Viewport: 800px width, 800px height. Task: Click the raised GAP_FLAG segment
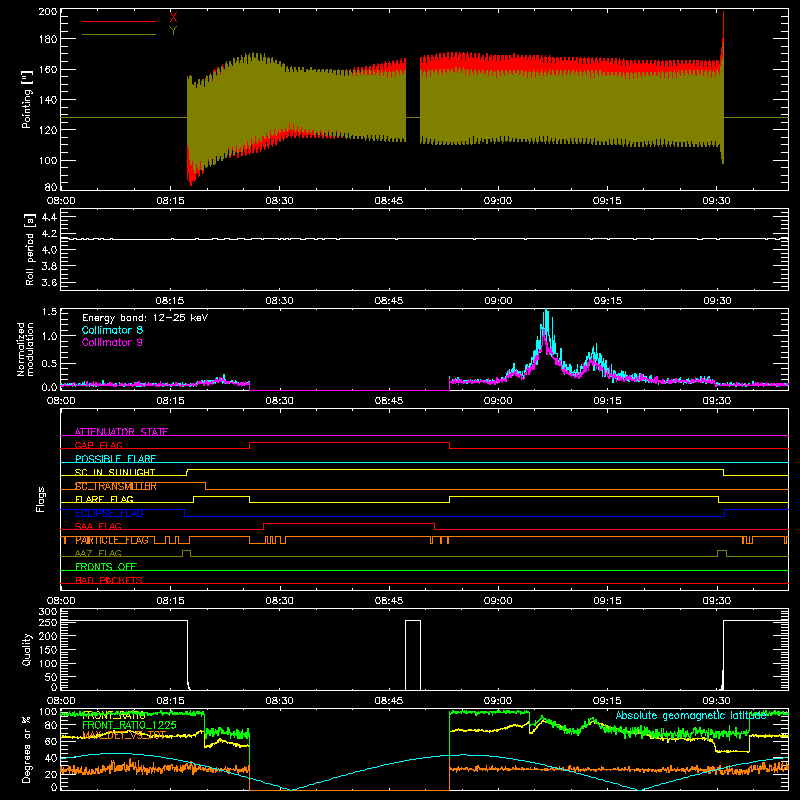349,443
